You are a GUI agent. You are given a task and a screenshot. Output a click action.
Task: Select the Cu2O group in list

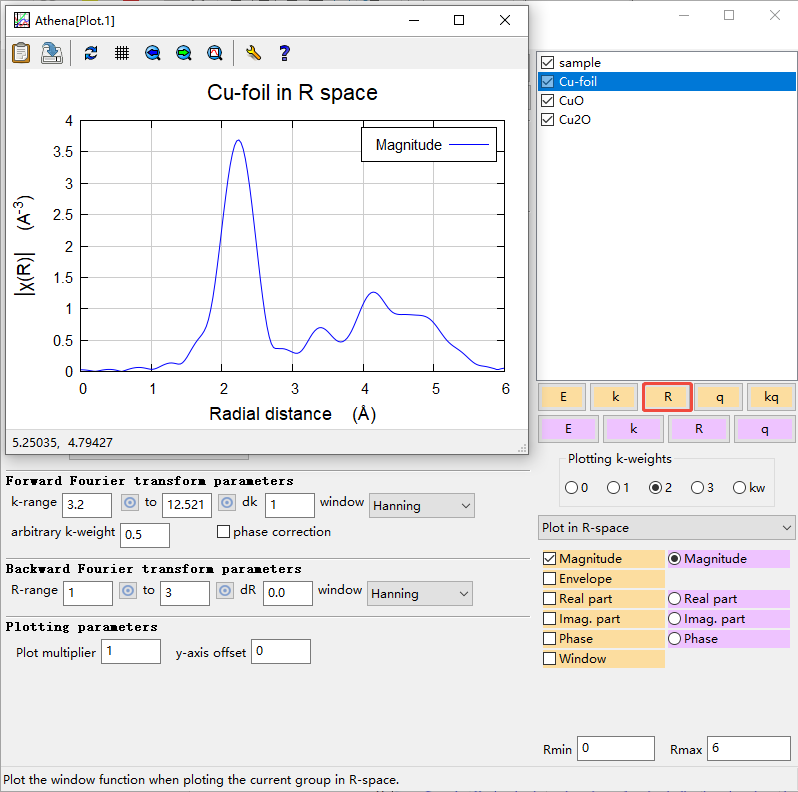tap(574, 120)
